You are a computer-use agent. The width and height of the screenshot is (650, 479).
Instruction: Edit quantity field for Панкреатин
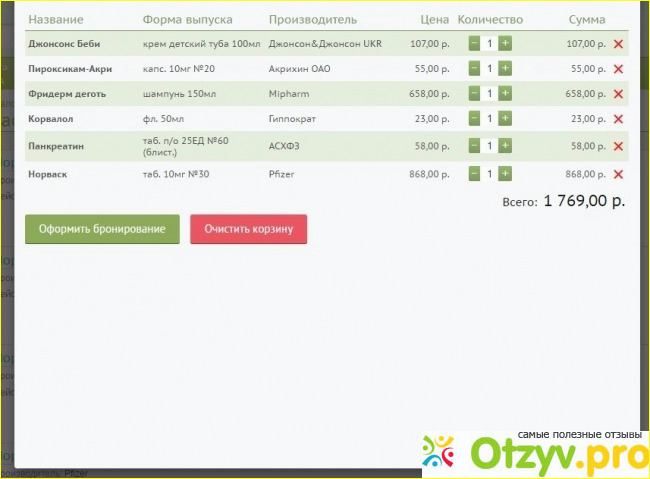click(x=490, y=146)
